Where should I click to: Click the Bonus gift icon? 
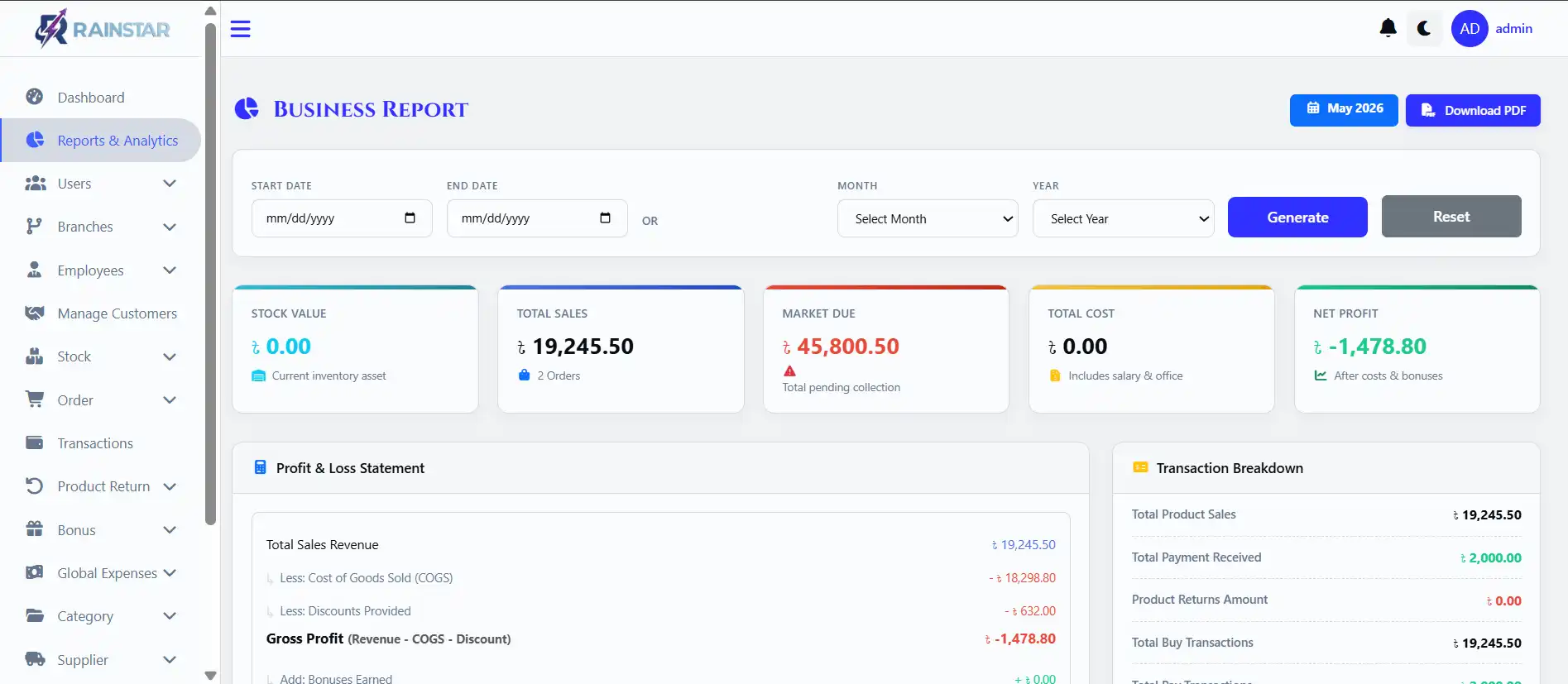[x=35, y=529]
